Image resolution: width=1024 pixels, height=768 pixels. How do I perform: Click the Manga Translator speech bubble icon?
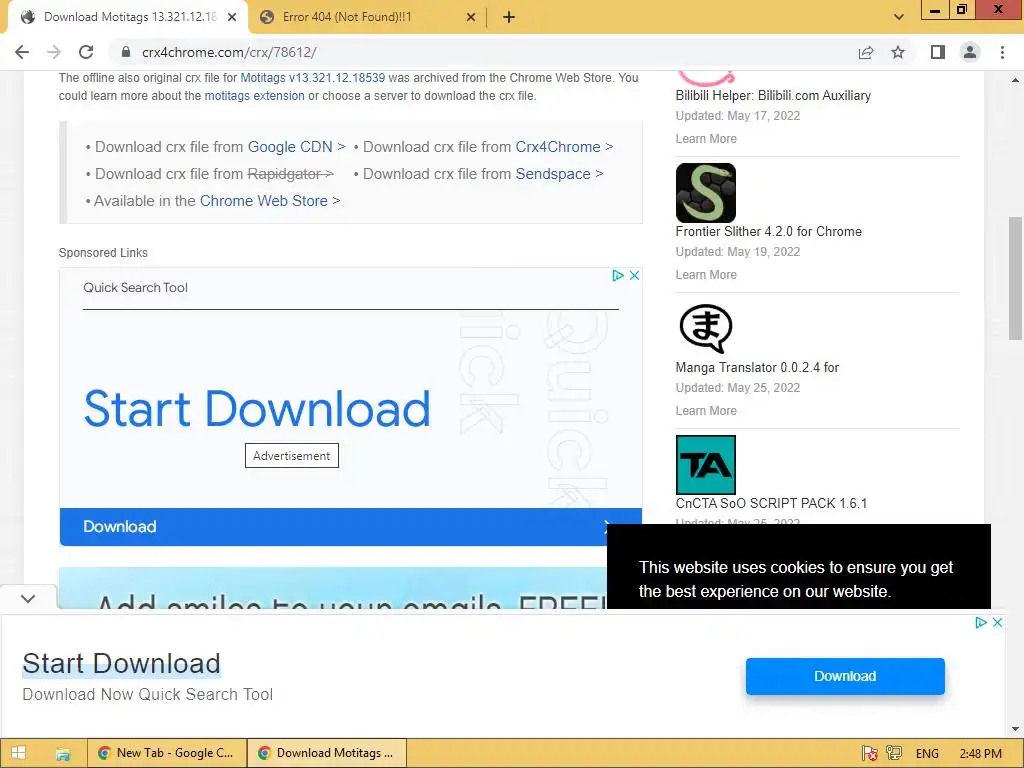click(706, 328)
